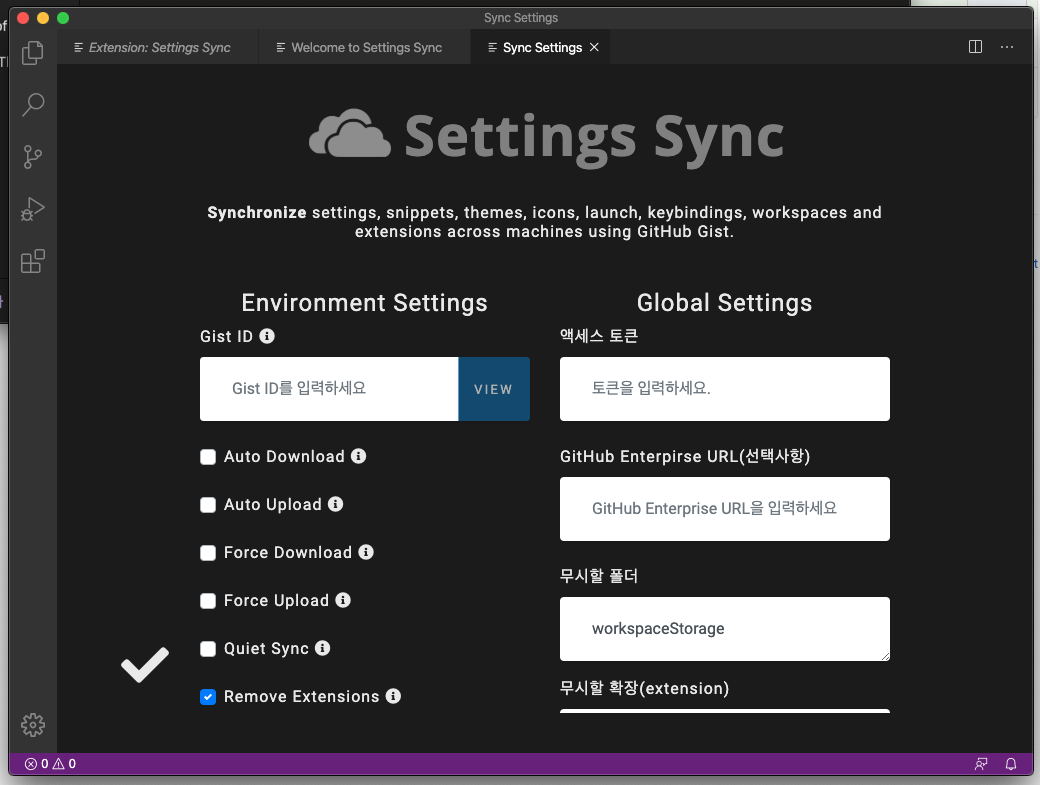Click the Synchronize description text

click(545, 221)
